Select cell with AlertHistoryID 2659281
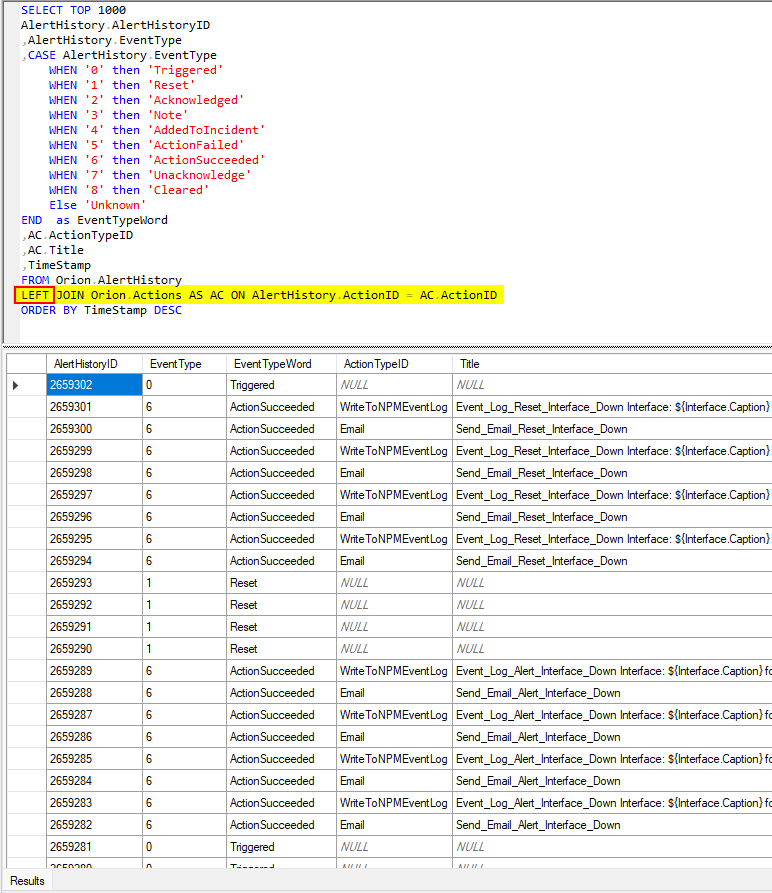The image size is (772, 893). pos(94,847)
